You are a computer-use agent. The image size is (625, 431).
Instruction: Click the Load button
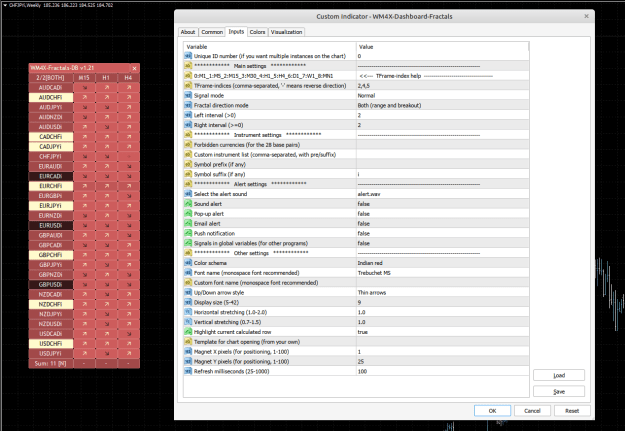[x=559, y=375]
